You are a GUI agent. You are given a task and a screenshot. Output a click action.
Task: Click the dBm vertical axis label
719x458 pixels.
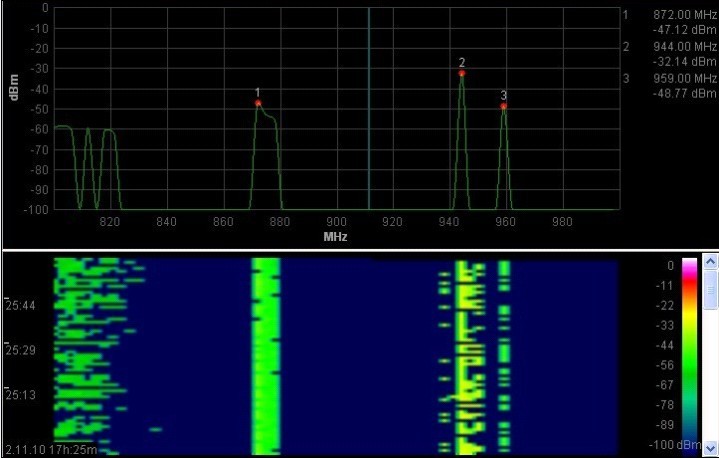[14, 87]
